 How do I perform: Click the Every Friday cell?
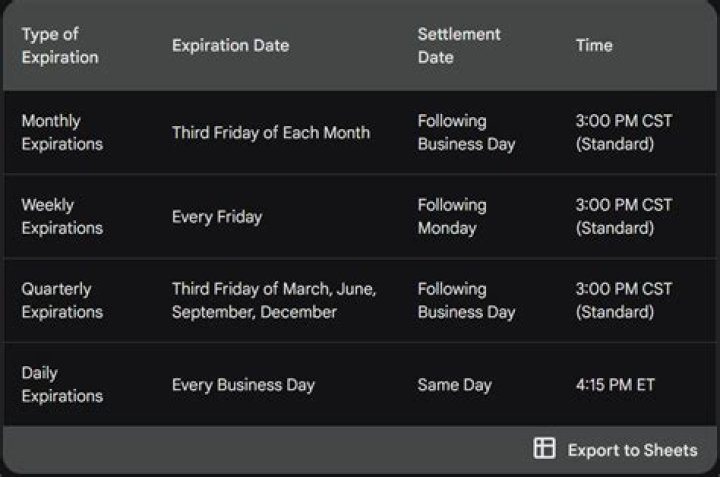click(x=216, y=217)
